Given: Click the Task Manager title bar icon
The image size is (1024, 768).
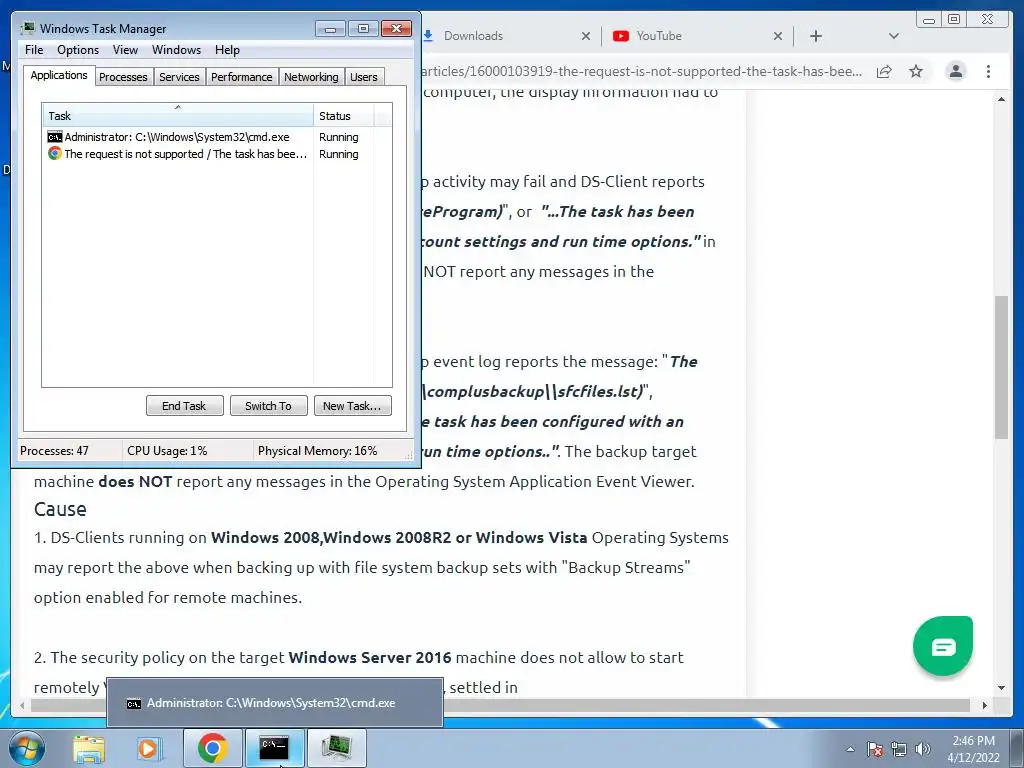Looking at the screenshot, I should (x=27, y=29).
